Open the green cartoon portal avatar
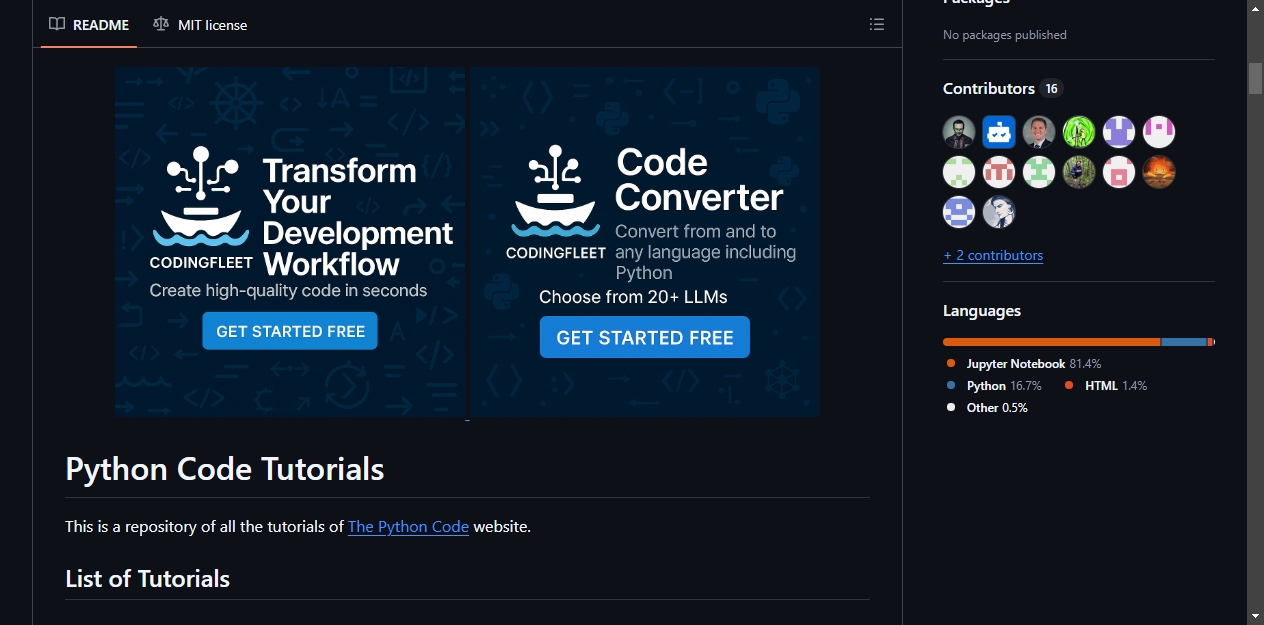Image resolution: width=1264 pixels, height=625 pixels. coord(1079,132)
